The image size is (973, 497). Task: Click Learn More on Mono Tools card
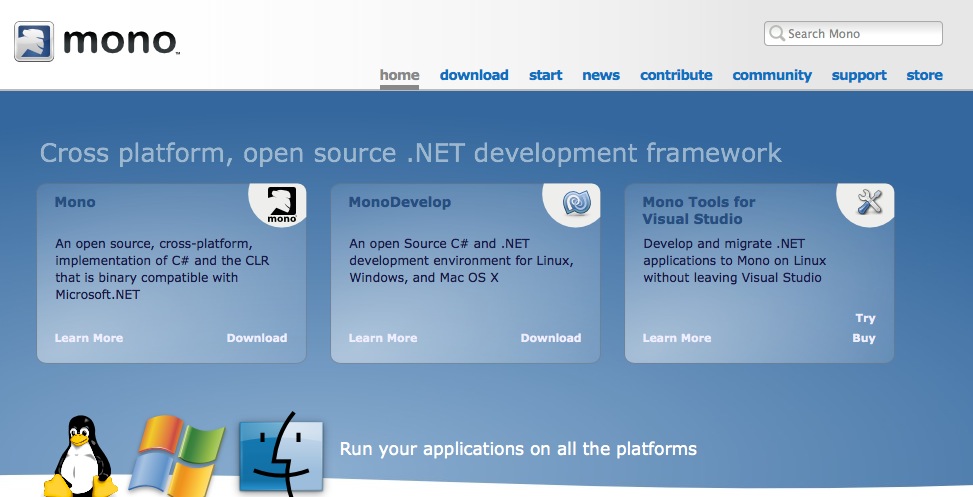pos(677,338)
